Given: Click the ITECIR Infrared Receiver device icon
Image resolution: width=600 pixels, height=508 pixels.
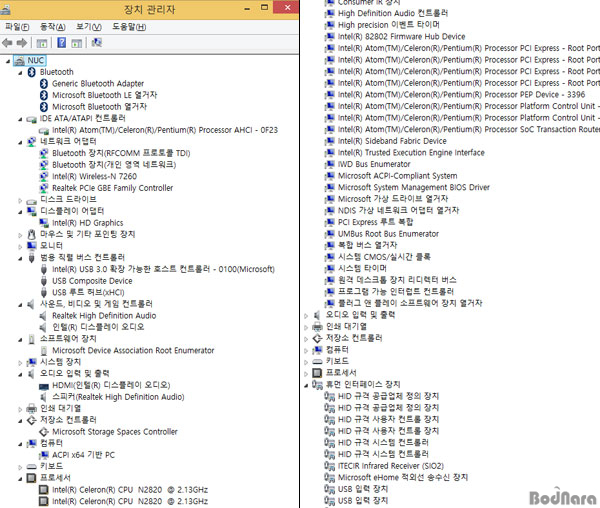Looking at the screenshot, I should coord(329,466).
